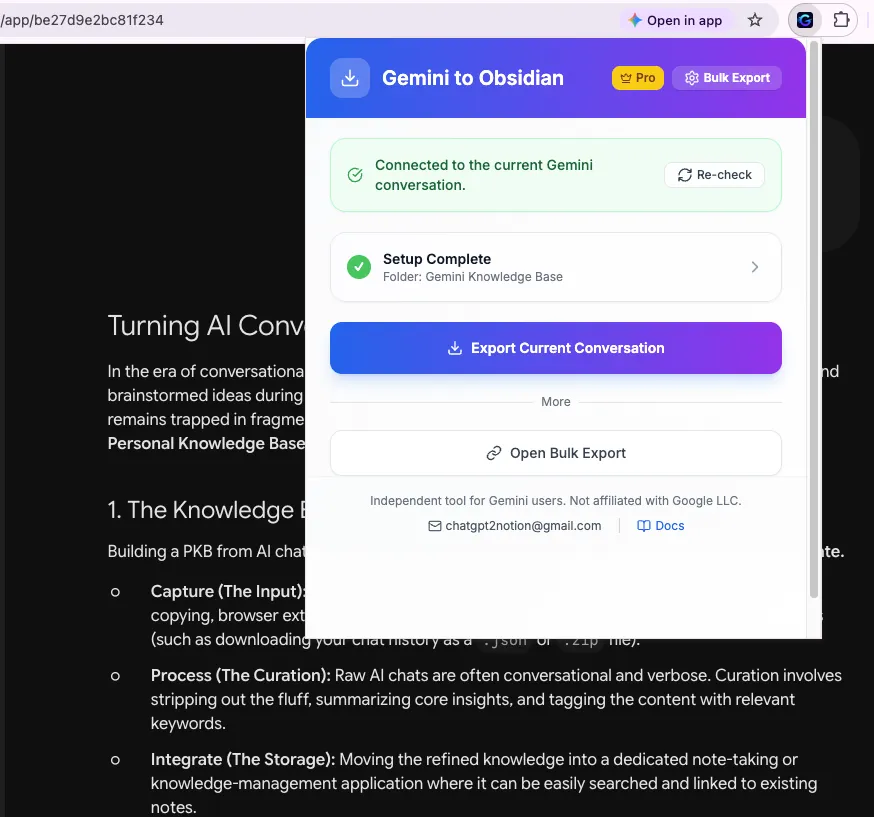Bookmark this page with the star icon
This screenshot has width=874, height=817.
point(755,21)
